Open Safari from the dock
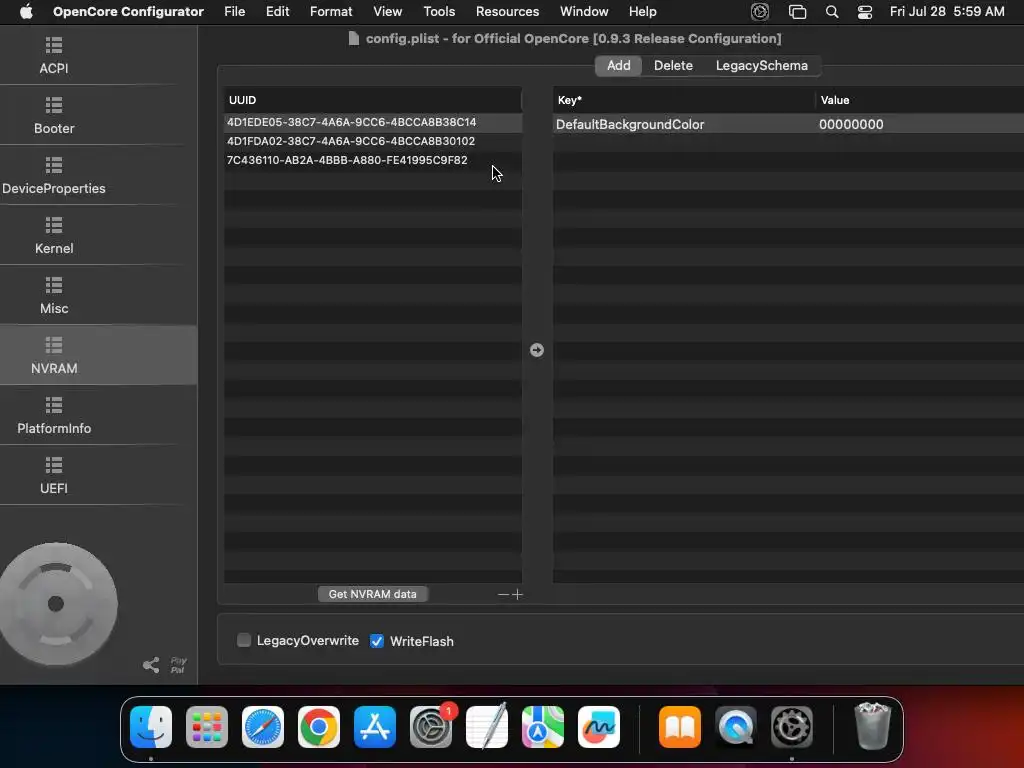 tap(263, 727)
